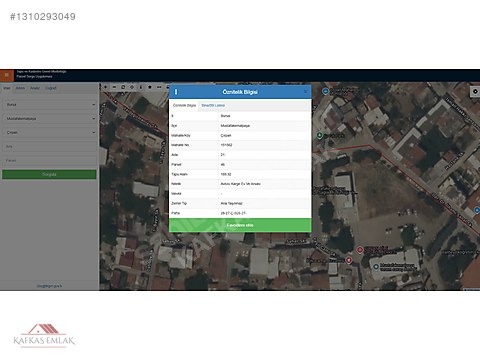Click the Çırpan value in dialog table

226,136
